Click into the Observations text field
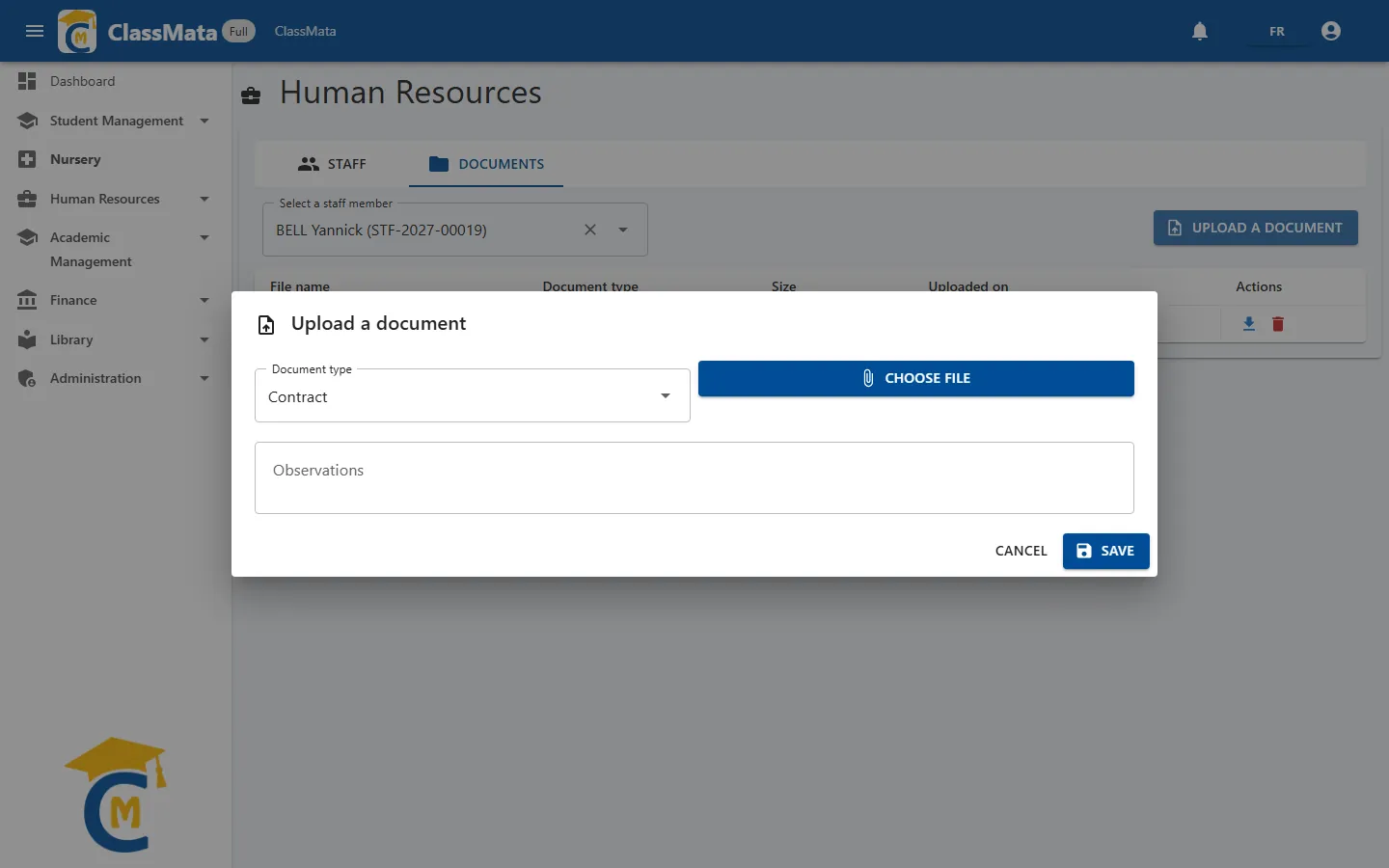 click(694, 477)
